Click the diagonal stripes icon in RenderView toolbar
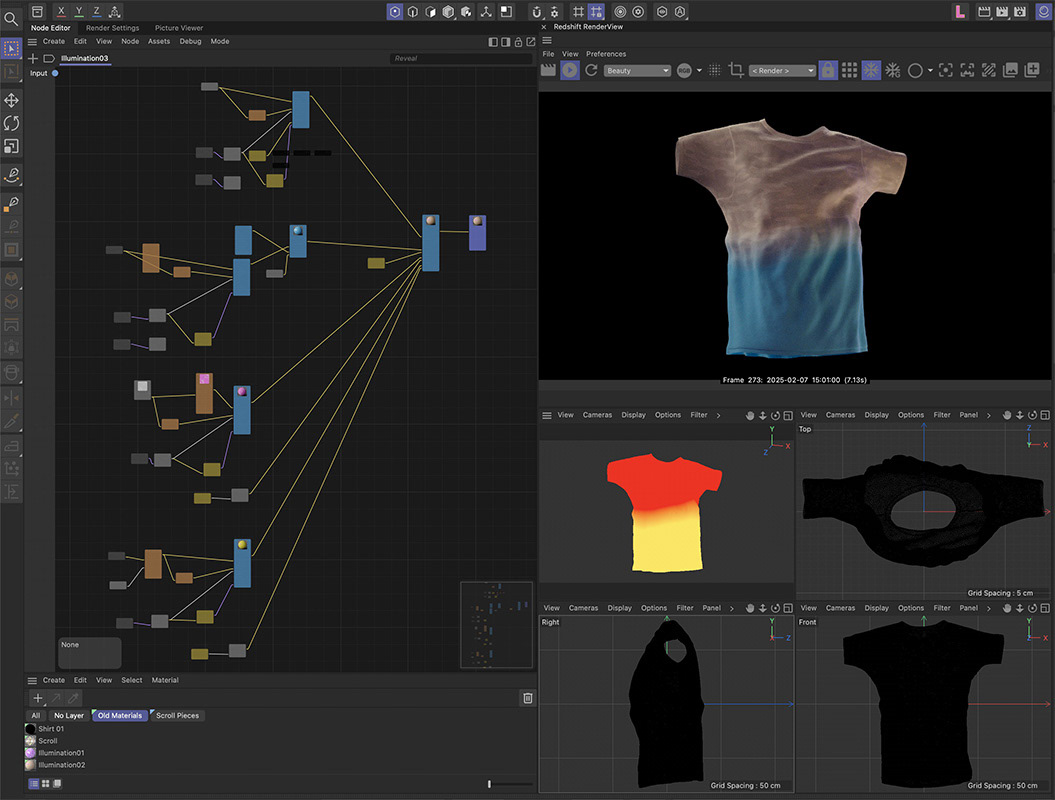The height and width of the screenshot is (800, 1055). coord(988,70)
